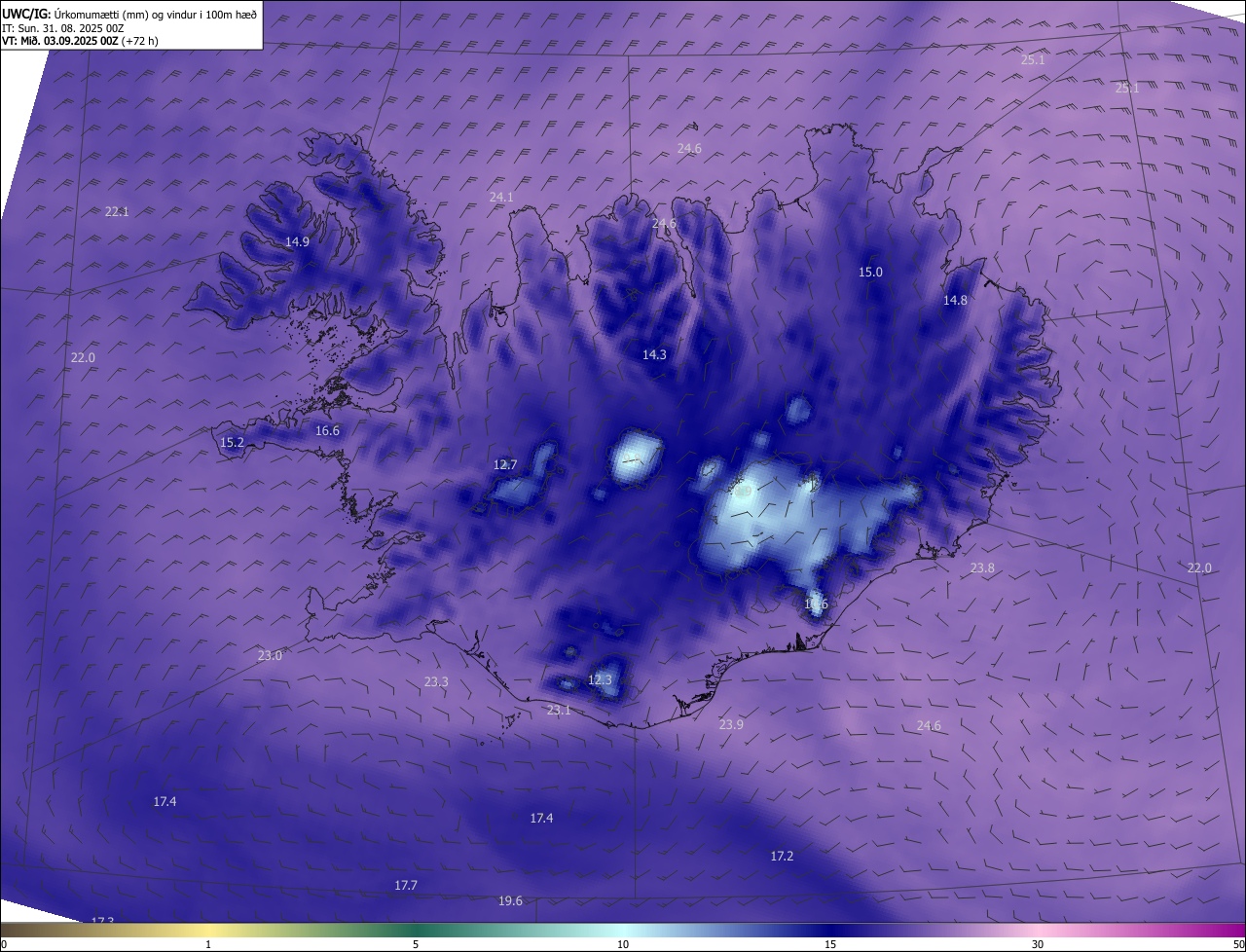Screen dimensions: 1246x952
Task: Click the 23.1 value label
Action: (559, 710)
